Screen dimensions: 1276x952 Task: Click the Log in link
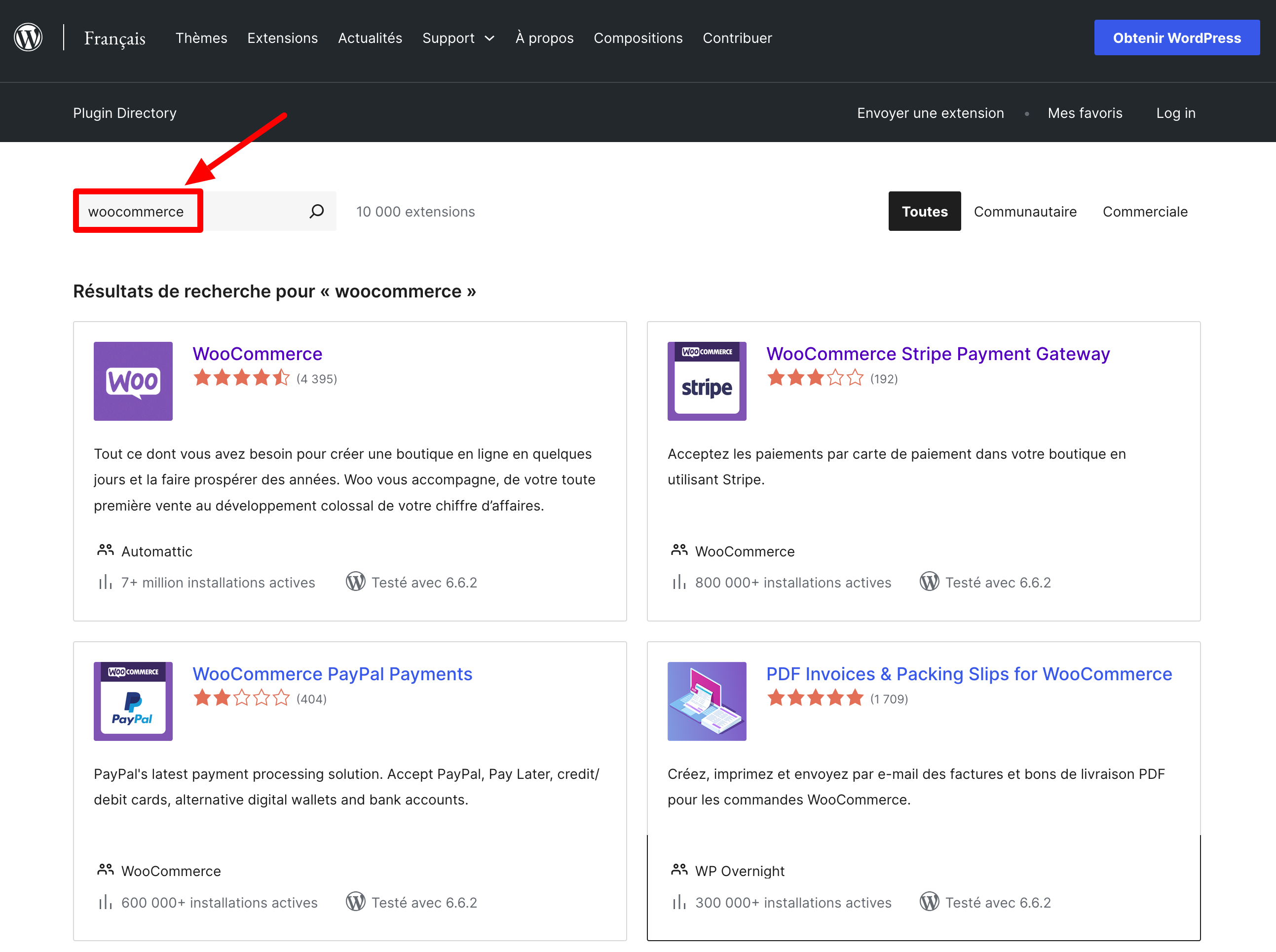tap(1176, 113)
